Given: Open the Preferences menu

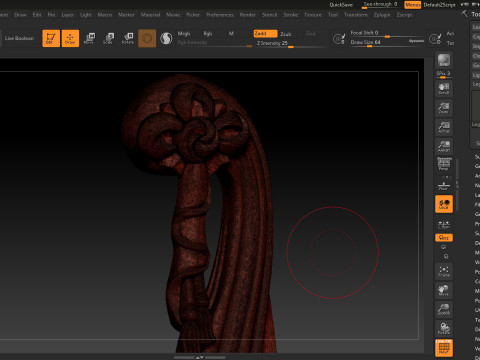Looking at the screenshot, I should coord(220,15).
